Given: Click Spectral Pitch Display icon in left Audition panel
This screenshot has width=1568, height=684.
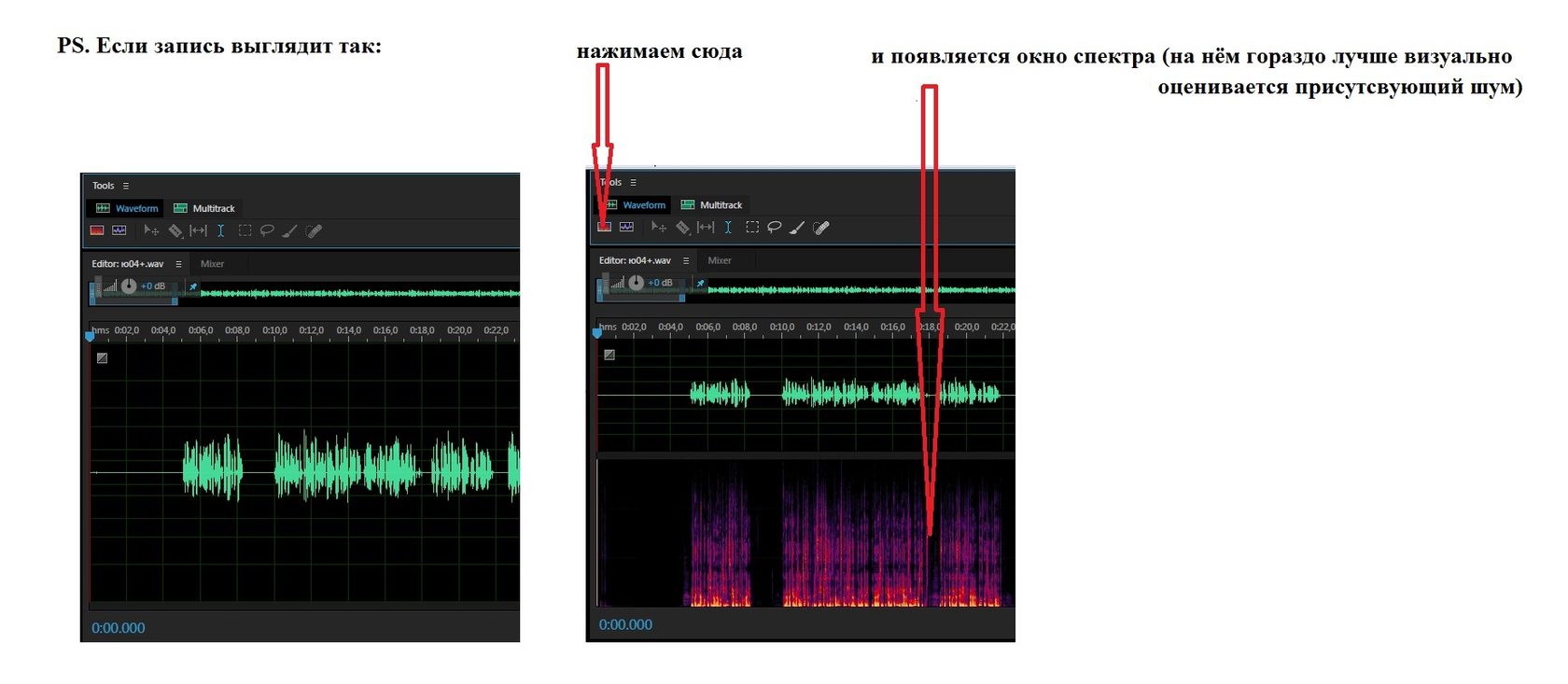Looking at the screenshot, I should tap(119, 230).
